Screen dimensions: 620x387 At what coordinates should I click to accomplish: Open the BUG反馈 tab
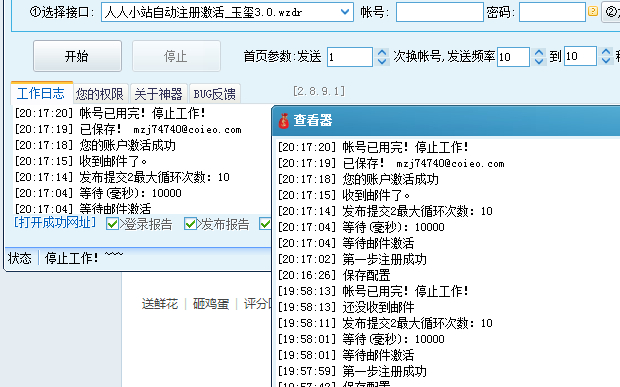[215, 94]
